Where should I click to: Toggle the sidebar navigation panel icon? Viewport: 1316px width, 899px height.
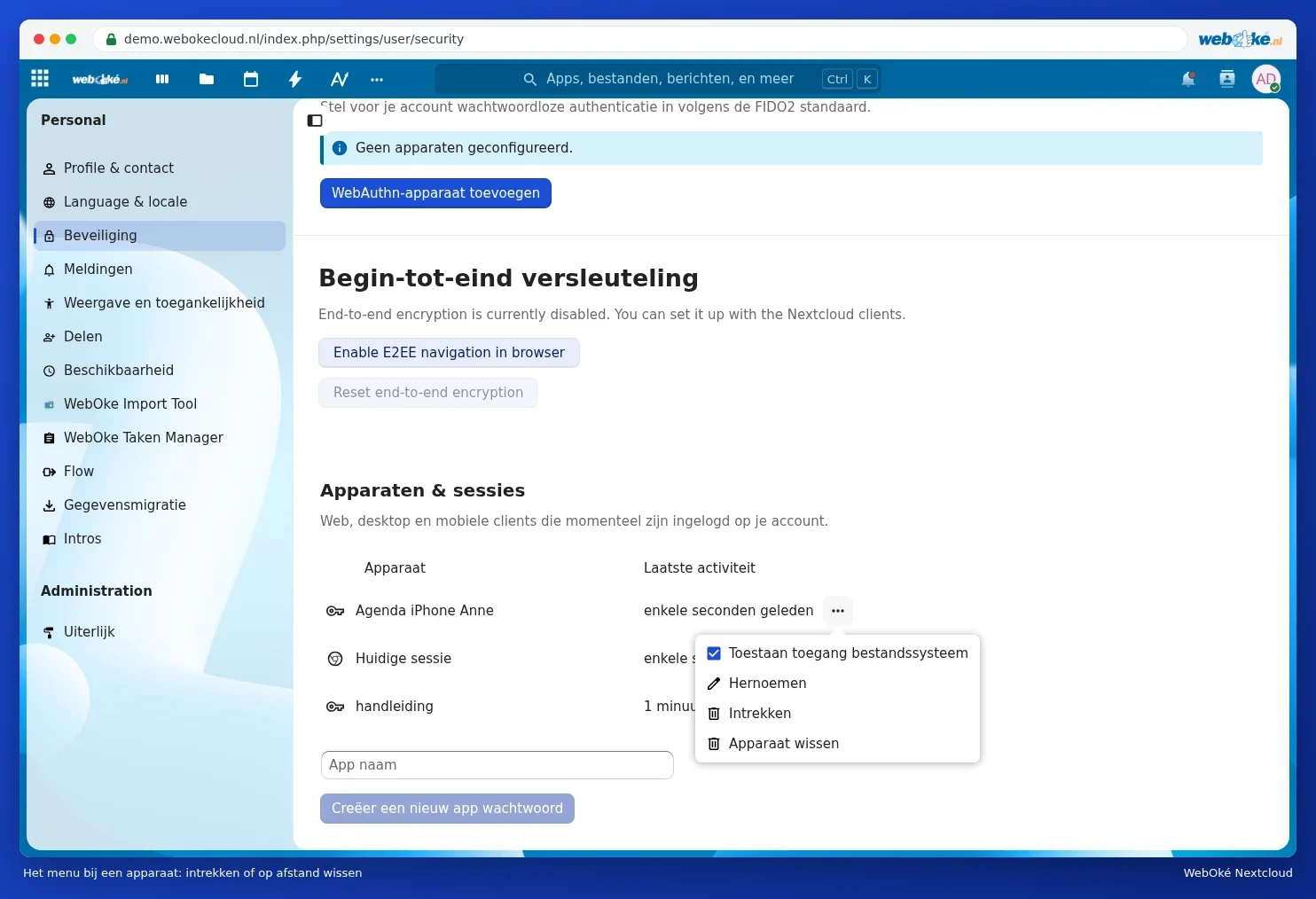pyautogui.click(x=315, y=121)
